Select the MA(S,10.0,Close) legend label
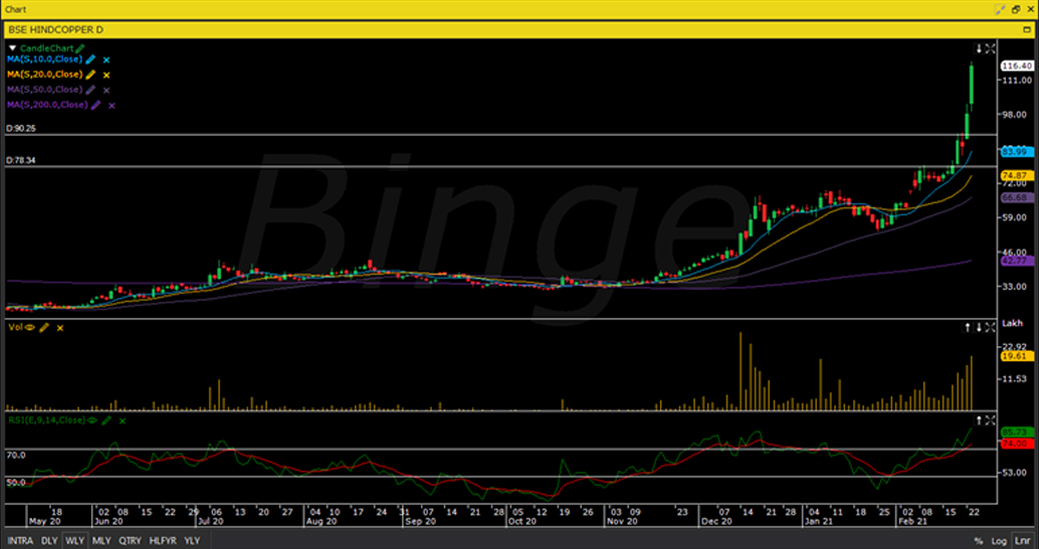The width and height of the screenshot is (1039, 549). pos(44,60)
